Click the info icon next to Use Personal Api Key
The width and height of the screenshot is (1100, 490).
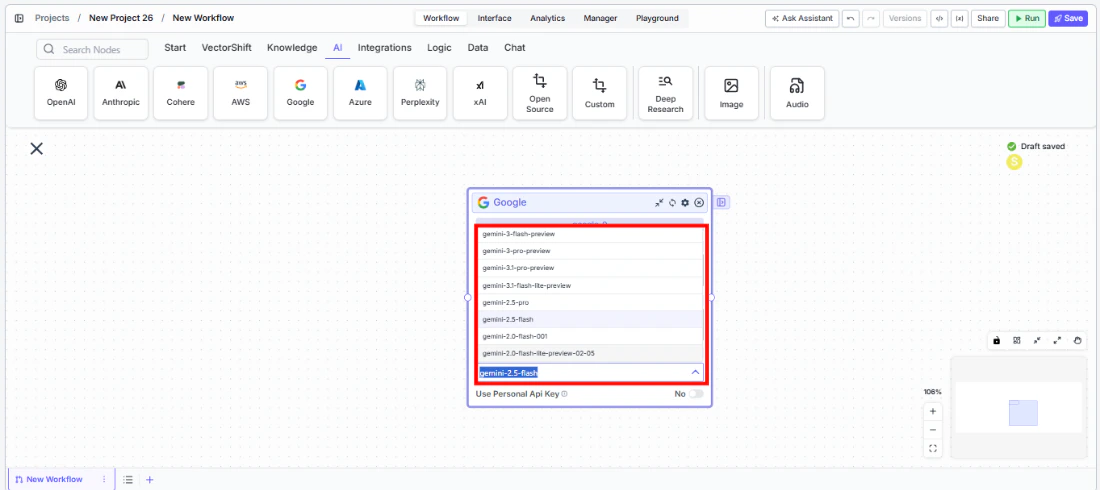[x=564, y=394]
